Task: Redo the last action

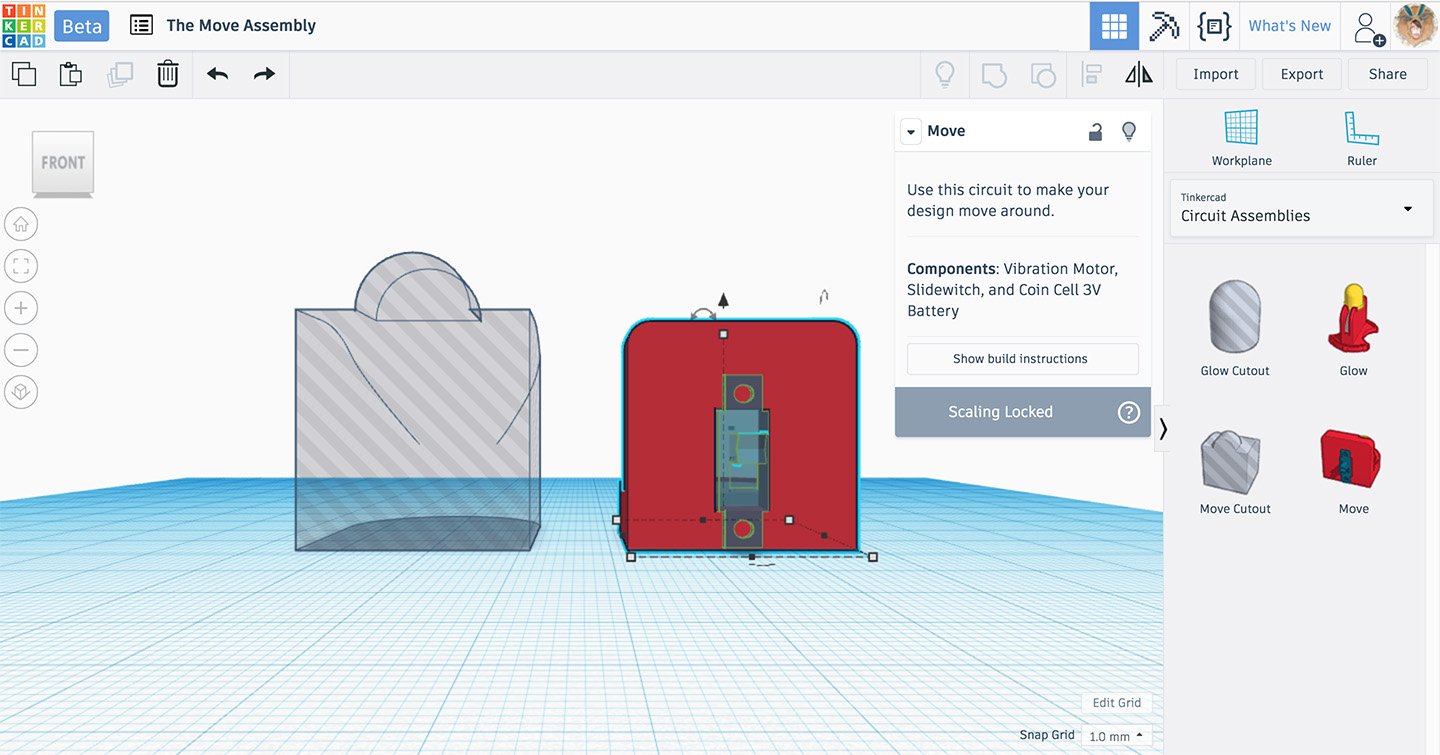Action: (x=264, y=74)
